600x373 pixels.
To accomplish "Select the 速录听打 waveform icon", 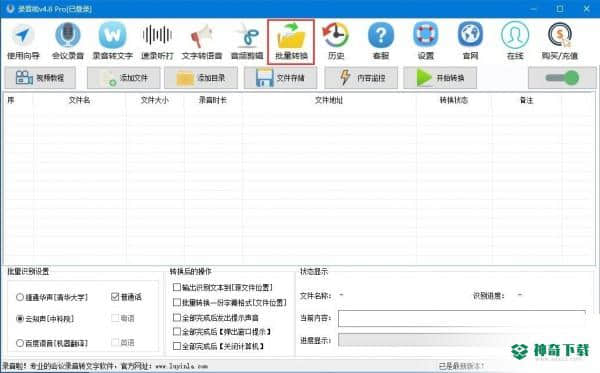I will [x=157, y=42].
